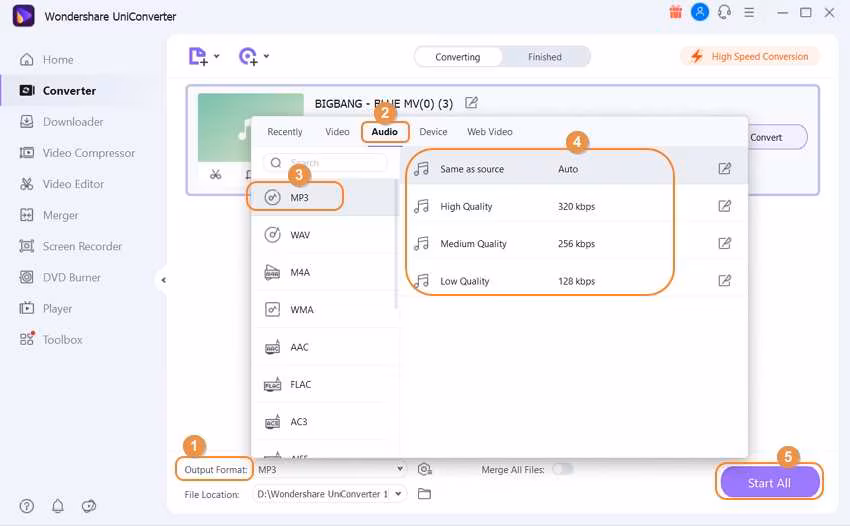
Task: Choose AAC audio format
Action: point(324,347)
